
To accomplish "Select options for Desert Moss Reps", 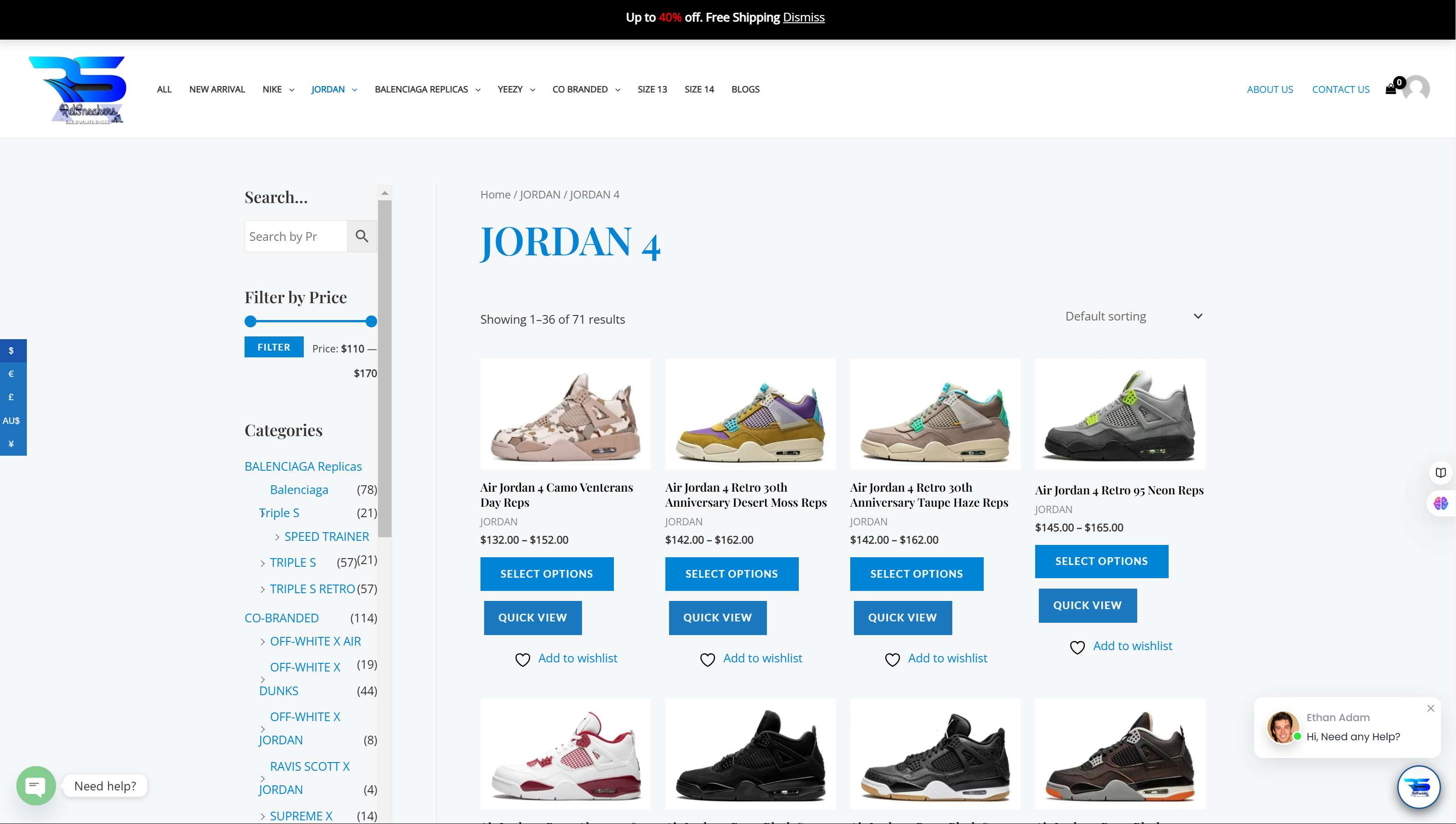I will [x=731, y=574].
